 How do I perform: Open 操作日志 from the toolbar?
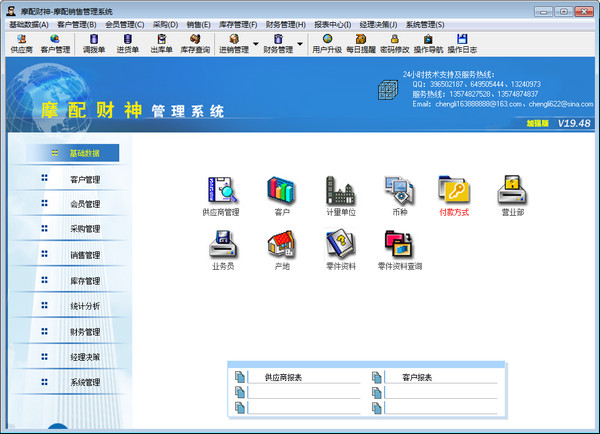point(462,44)
